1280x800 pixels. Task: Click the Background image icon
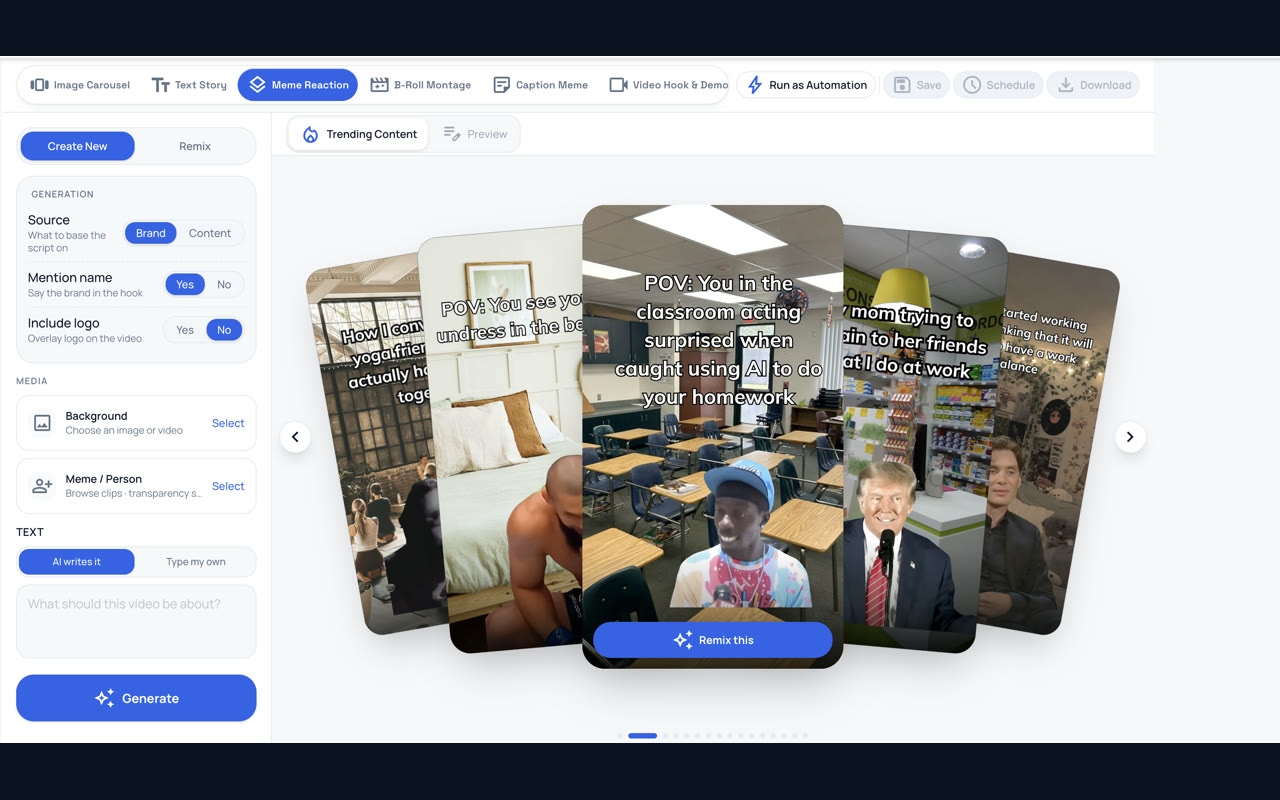[42, 423]
